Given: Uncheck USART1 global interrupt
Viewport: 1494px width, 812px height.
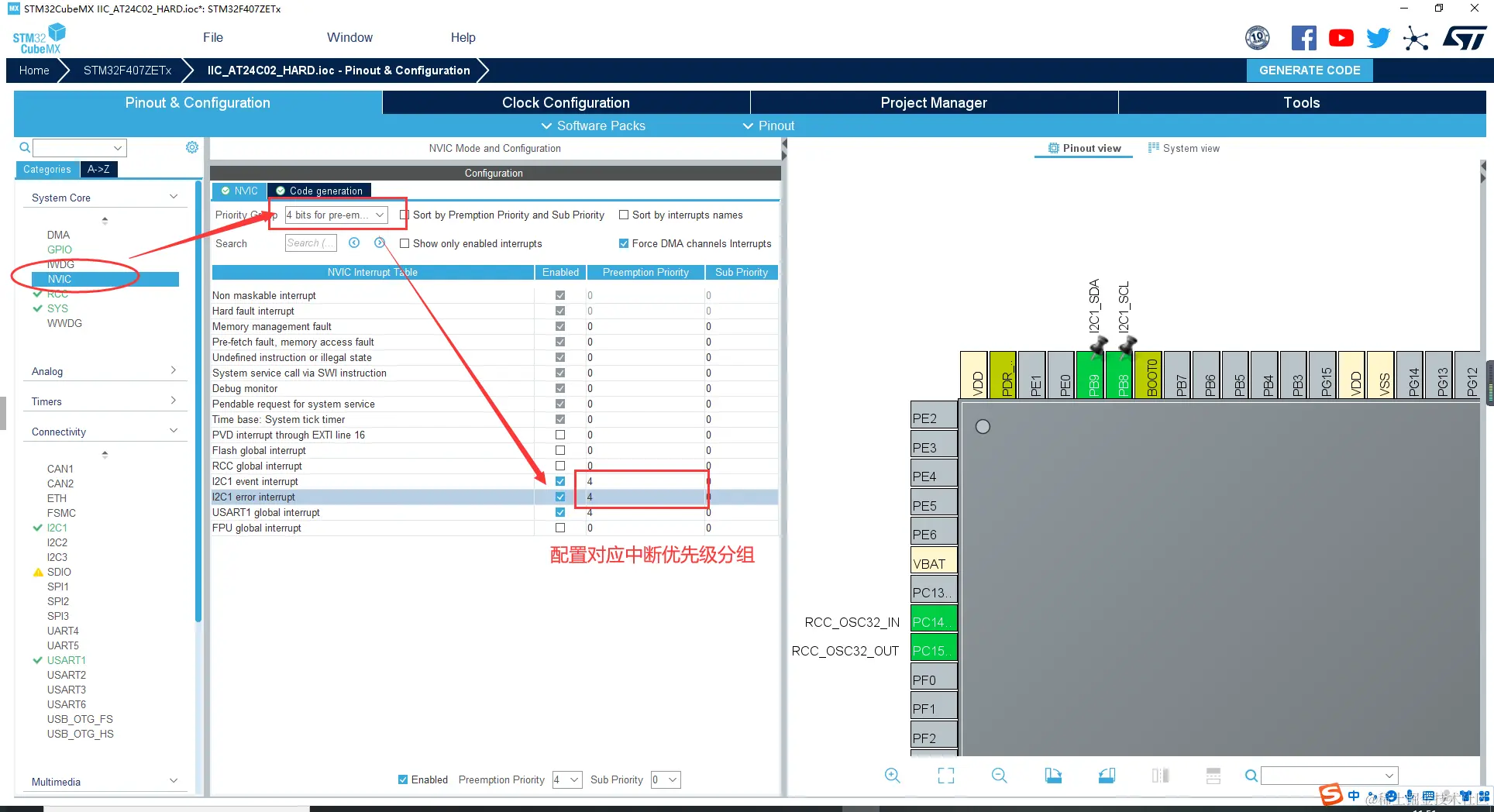Looking at the screenshot, I should point(560,512).
